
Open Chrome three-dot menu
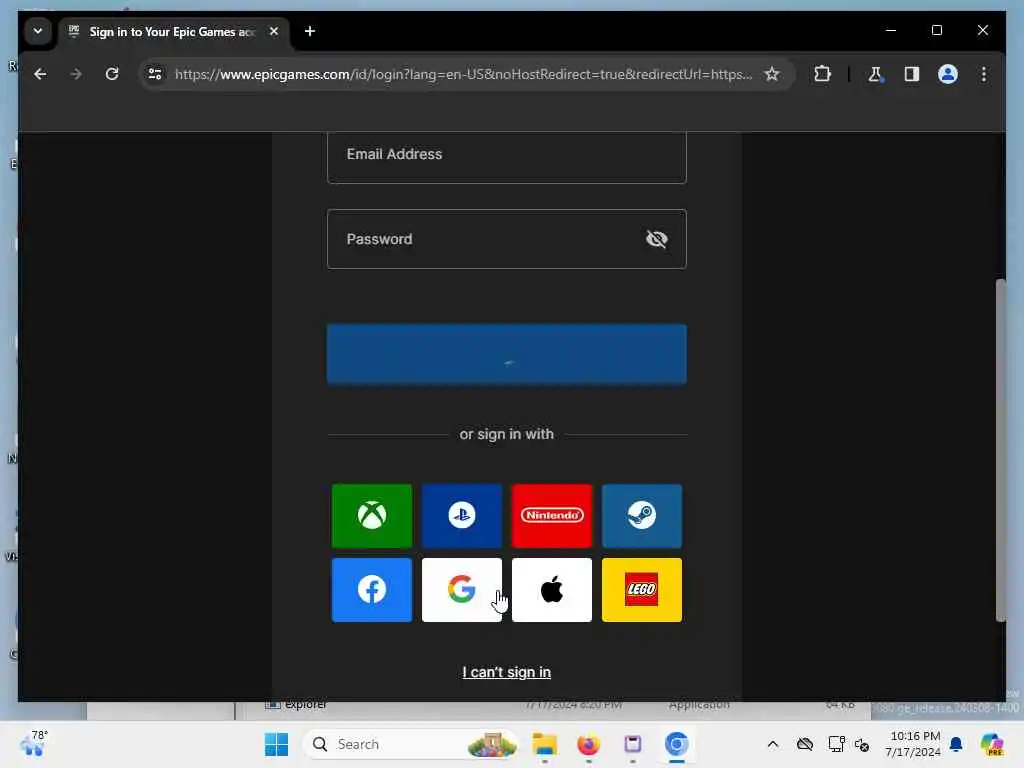(984, 74)
